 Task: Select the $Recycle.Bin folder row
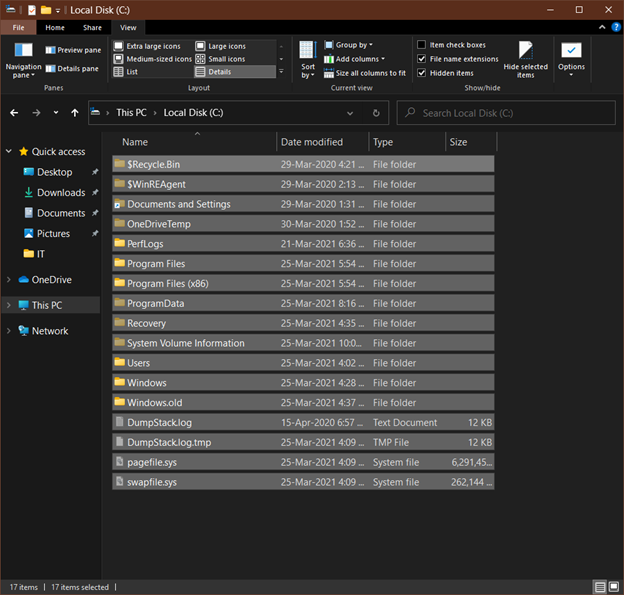pyautogui.click(x=303, y=164)
